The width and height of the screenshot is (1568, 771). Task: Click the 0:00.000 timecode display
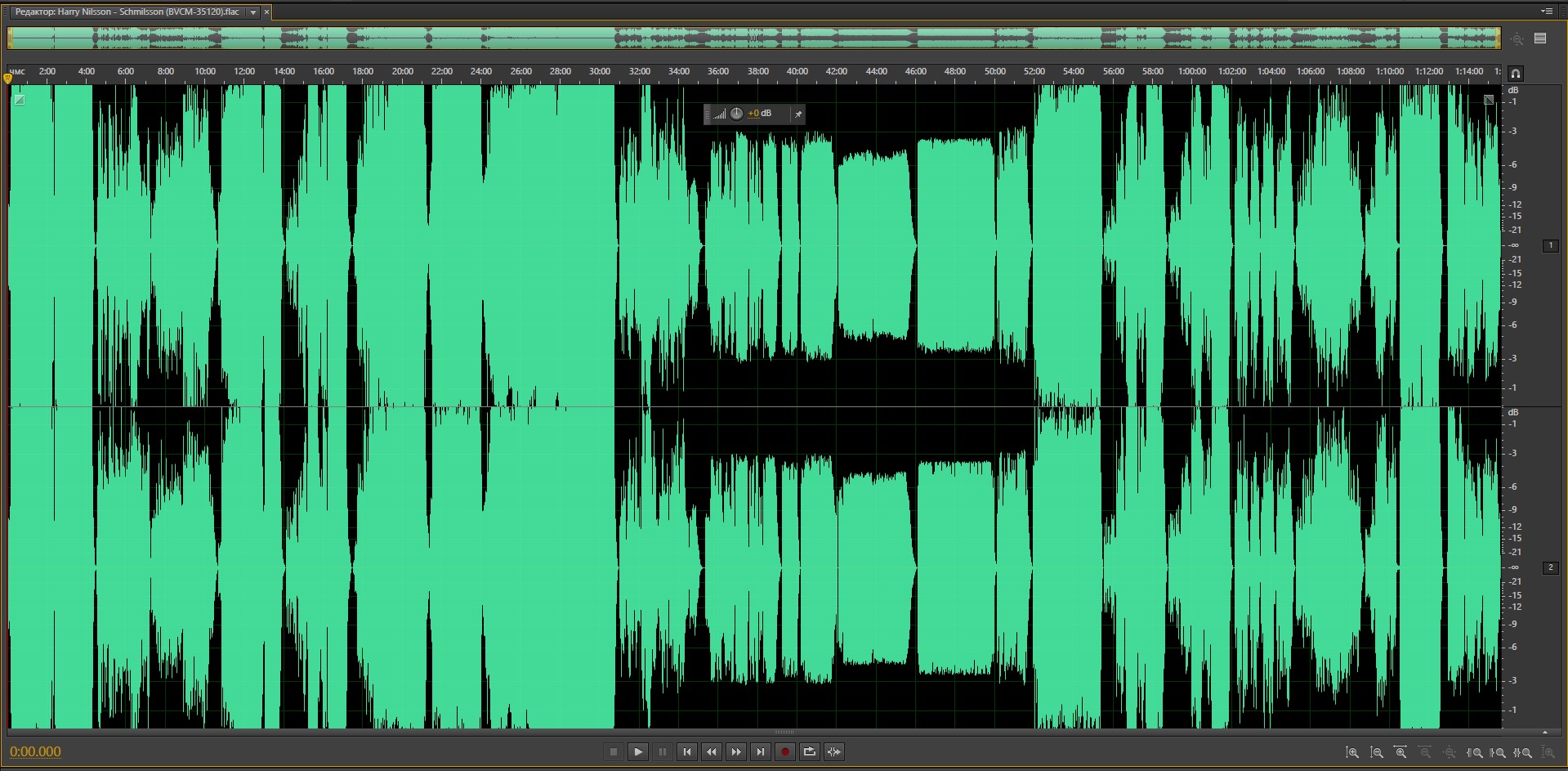pos(35,752)
